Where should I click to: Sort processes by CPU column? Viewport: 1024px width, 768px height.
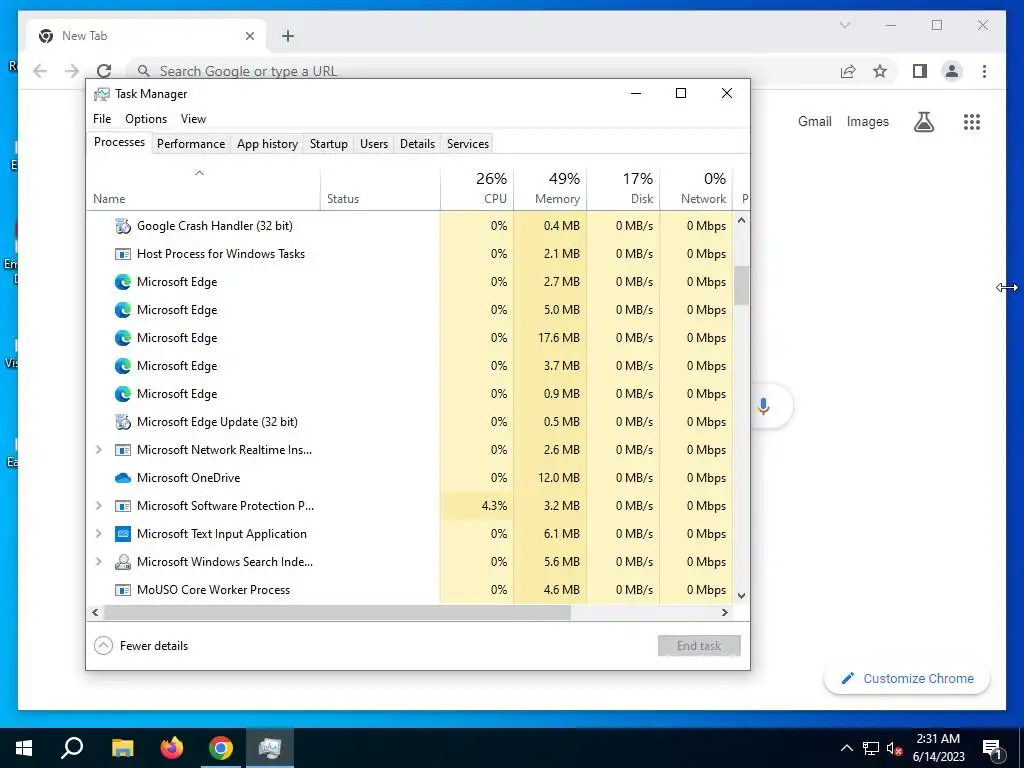pyautogui.click(x=477, y=189)
